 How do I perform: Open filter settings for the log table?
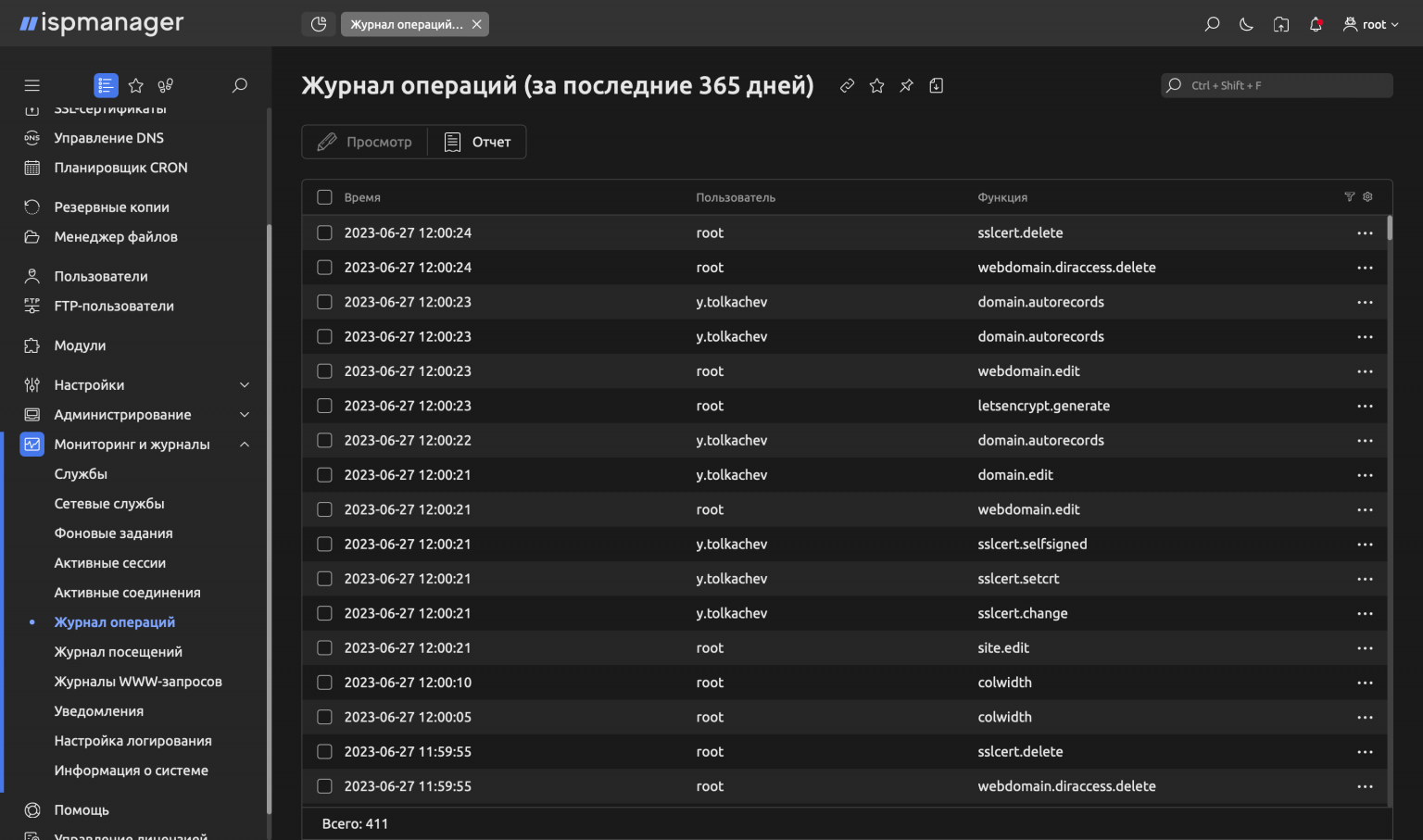click(x=1348, y=196)
